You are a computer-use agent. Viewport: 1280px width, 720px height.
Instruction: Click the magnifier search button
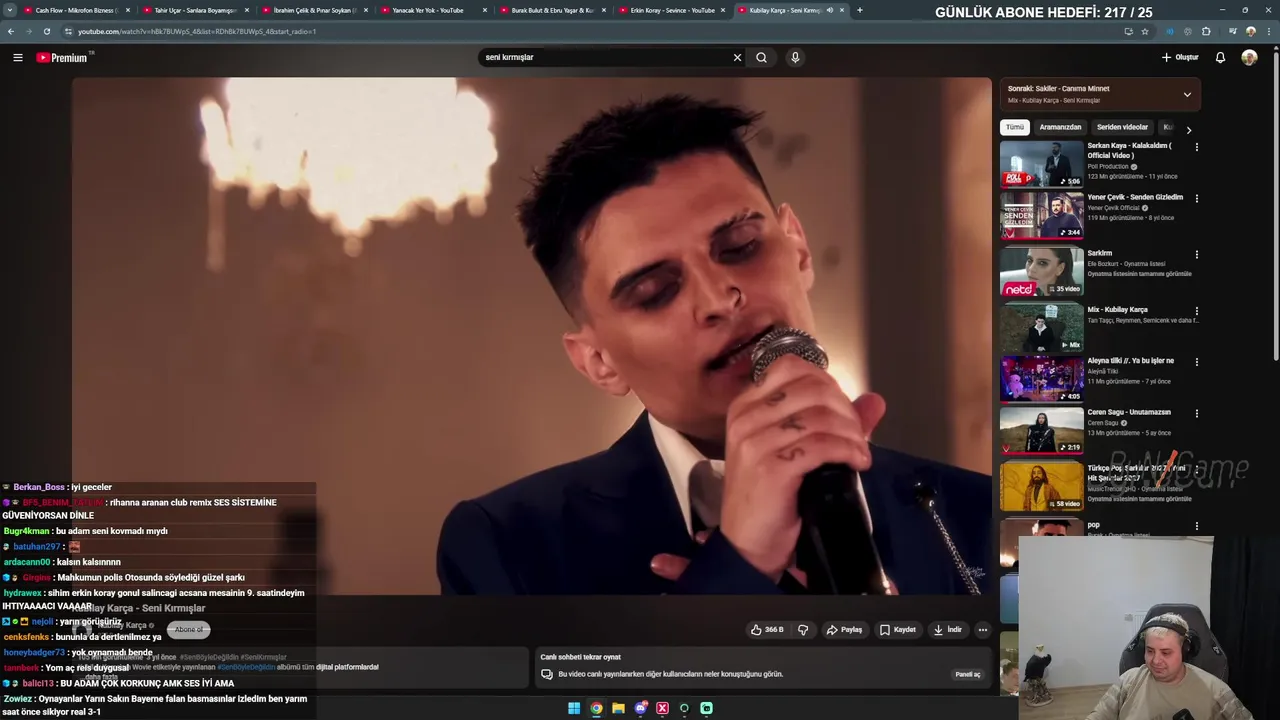(761, 58)
